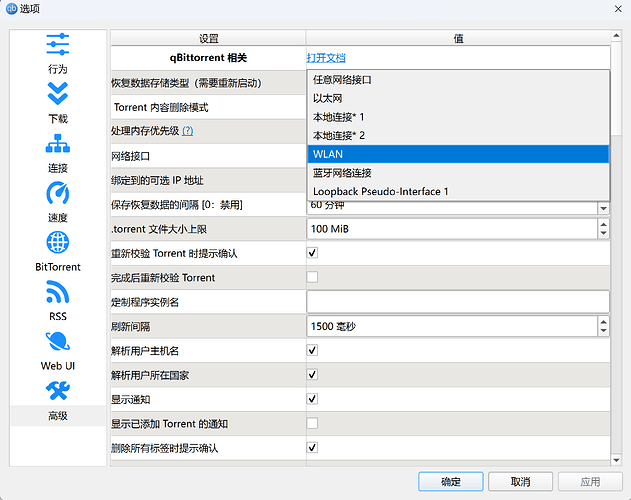The width and height of the screenshot is (631, 500).
Task: Click the 值 column header
Action: pos(458,38)
